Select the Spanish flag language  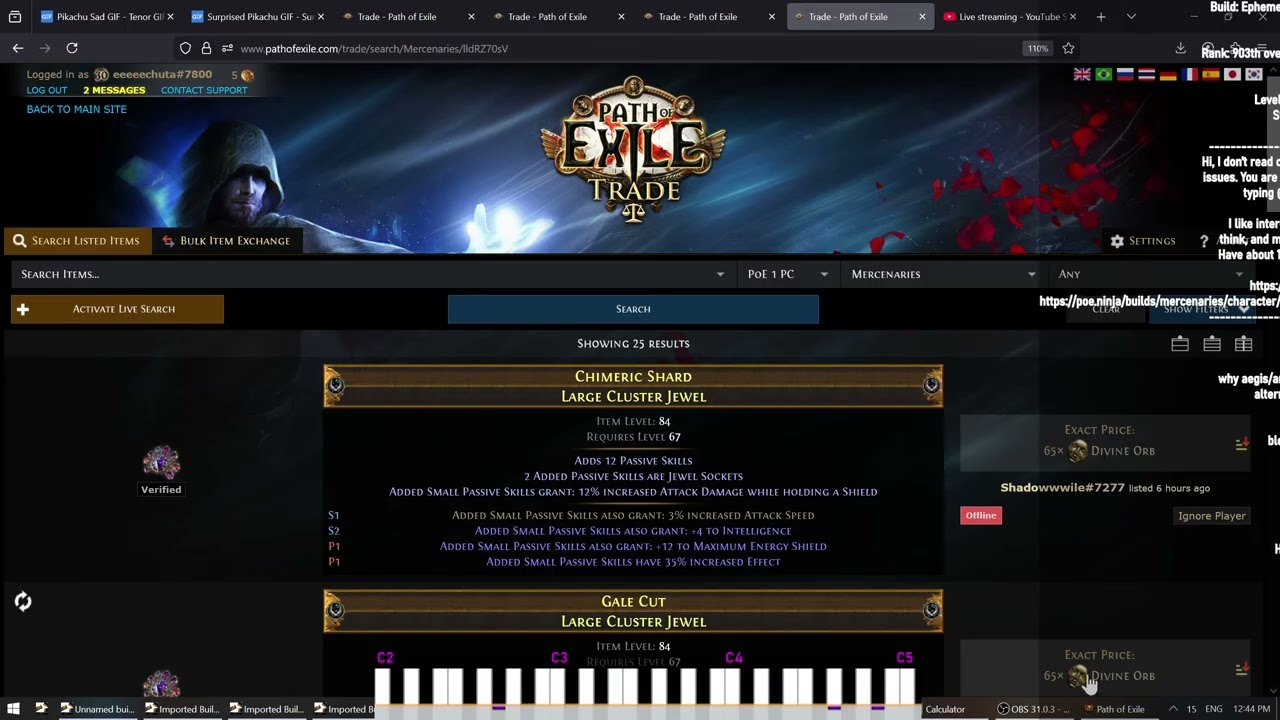tap(1211, 75)
